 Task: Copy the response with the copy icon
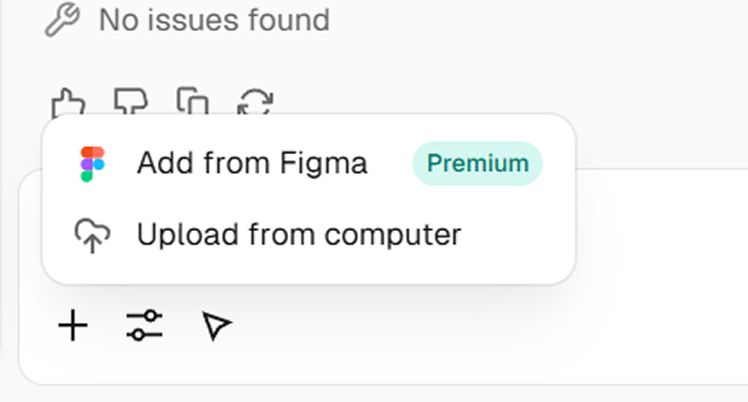(x=193, y=101)
